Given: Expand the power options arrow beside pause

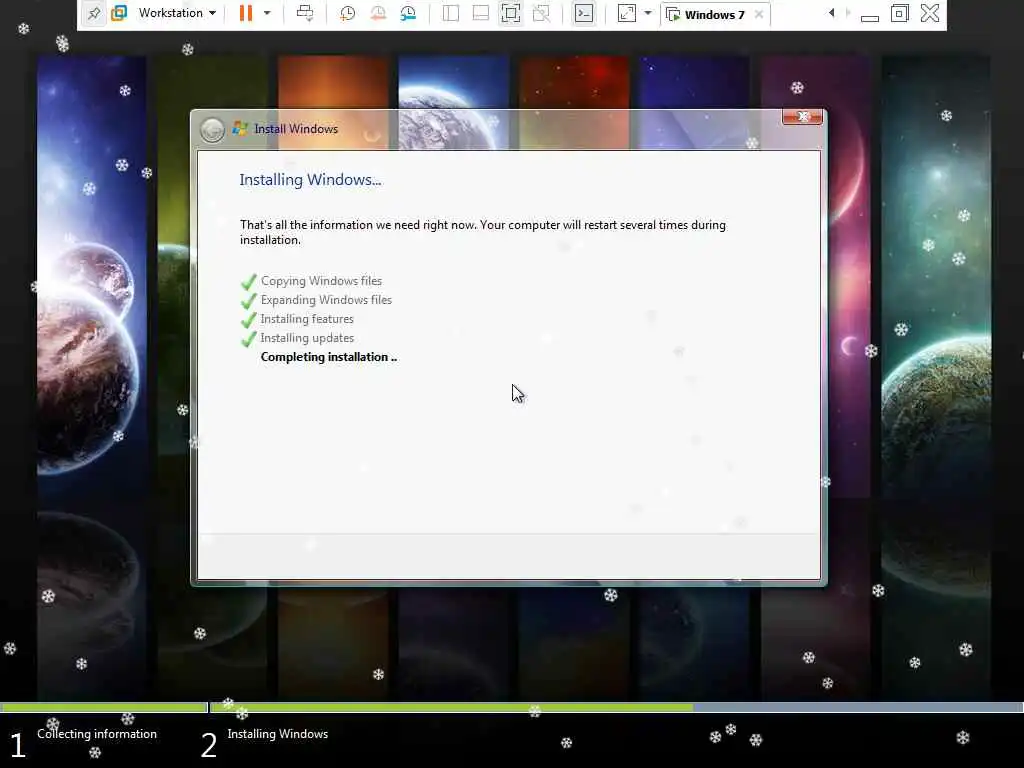Looking at the screenshot, I should pos(266,13).
